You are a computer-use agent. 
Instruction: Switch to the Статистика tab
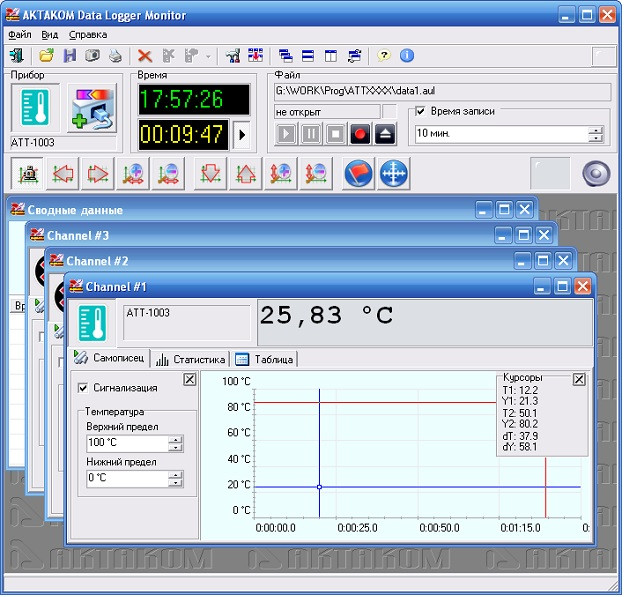pyautogui.click(x=191, y=359)
